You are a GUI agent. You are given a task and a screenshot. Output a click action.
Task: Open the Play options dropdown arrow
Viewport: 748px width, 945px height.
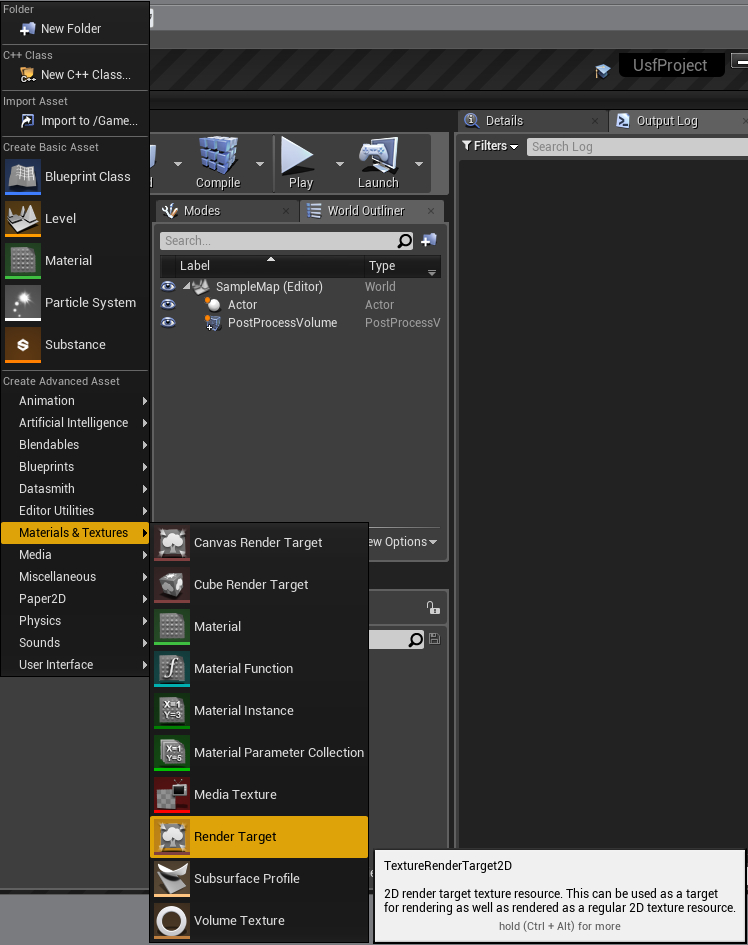click(340, 164)
